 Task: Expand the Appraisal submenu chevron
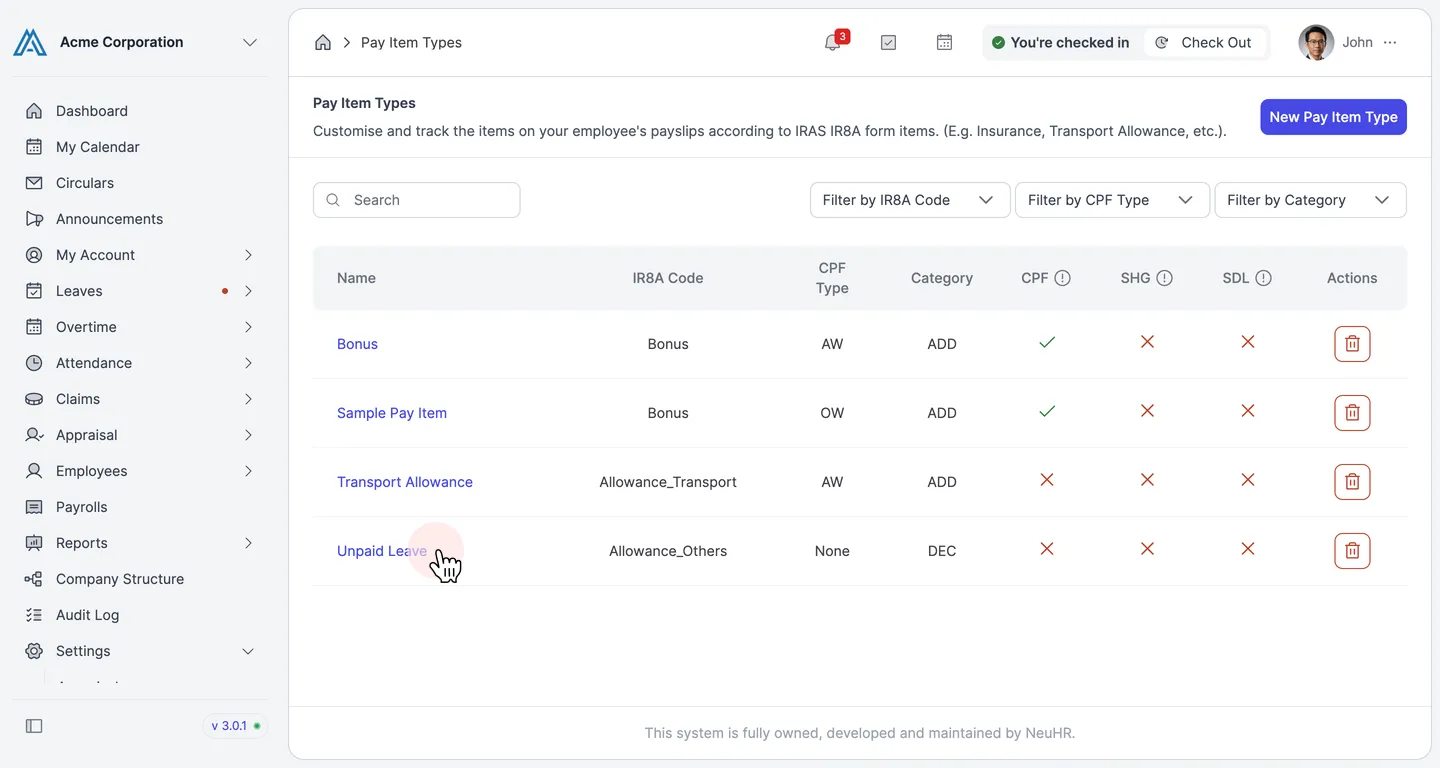(248, 435)
